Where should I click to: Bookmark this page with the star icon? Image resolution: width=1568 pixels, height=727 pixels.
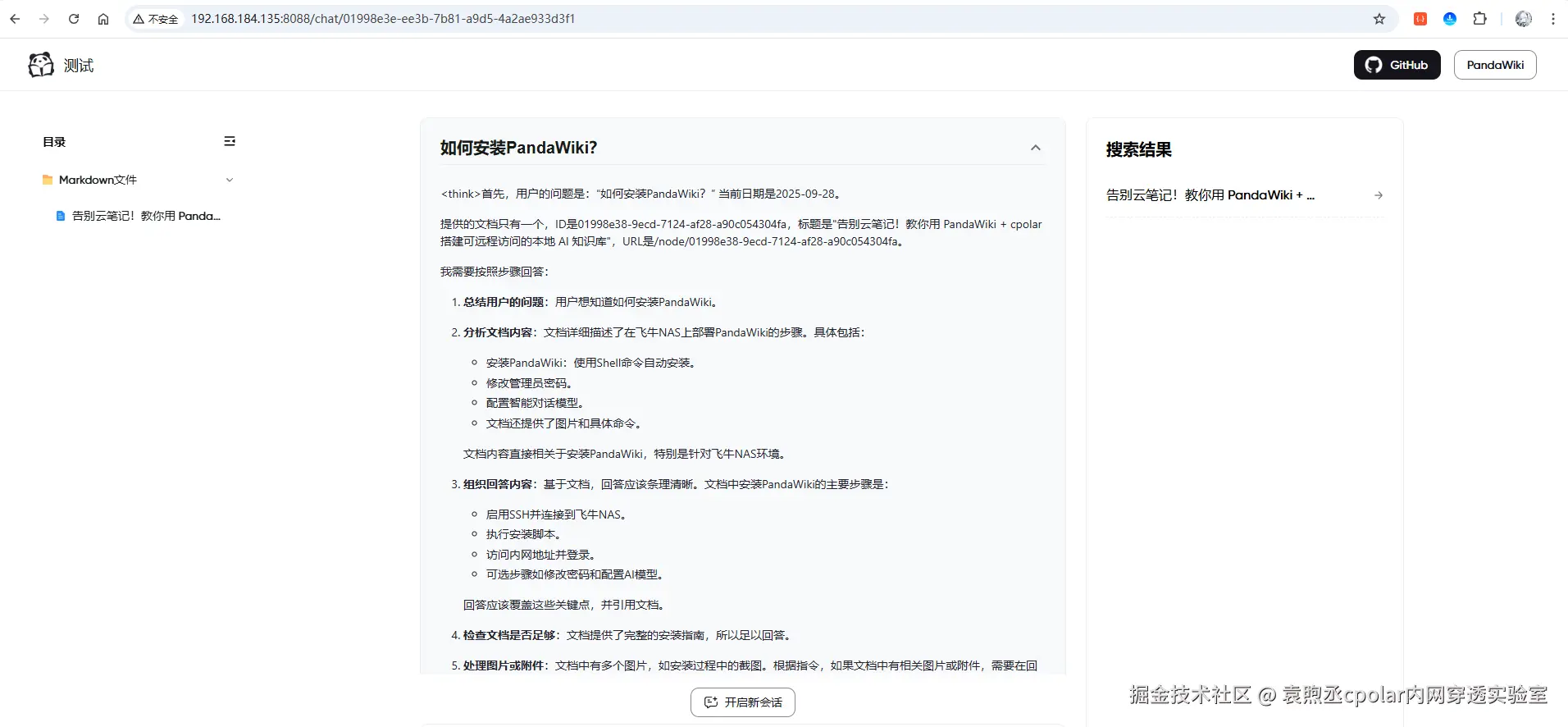click(1379, 19)
